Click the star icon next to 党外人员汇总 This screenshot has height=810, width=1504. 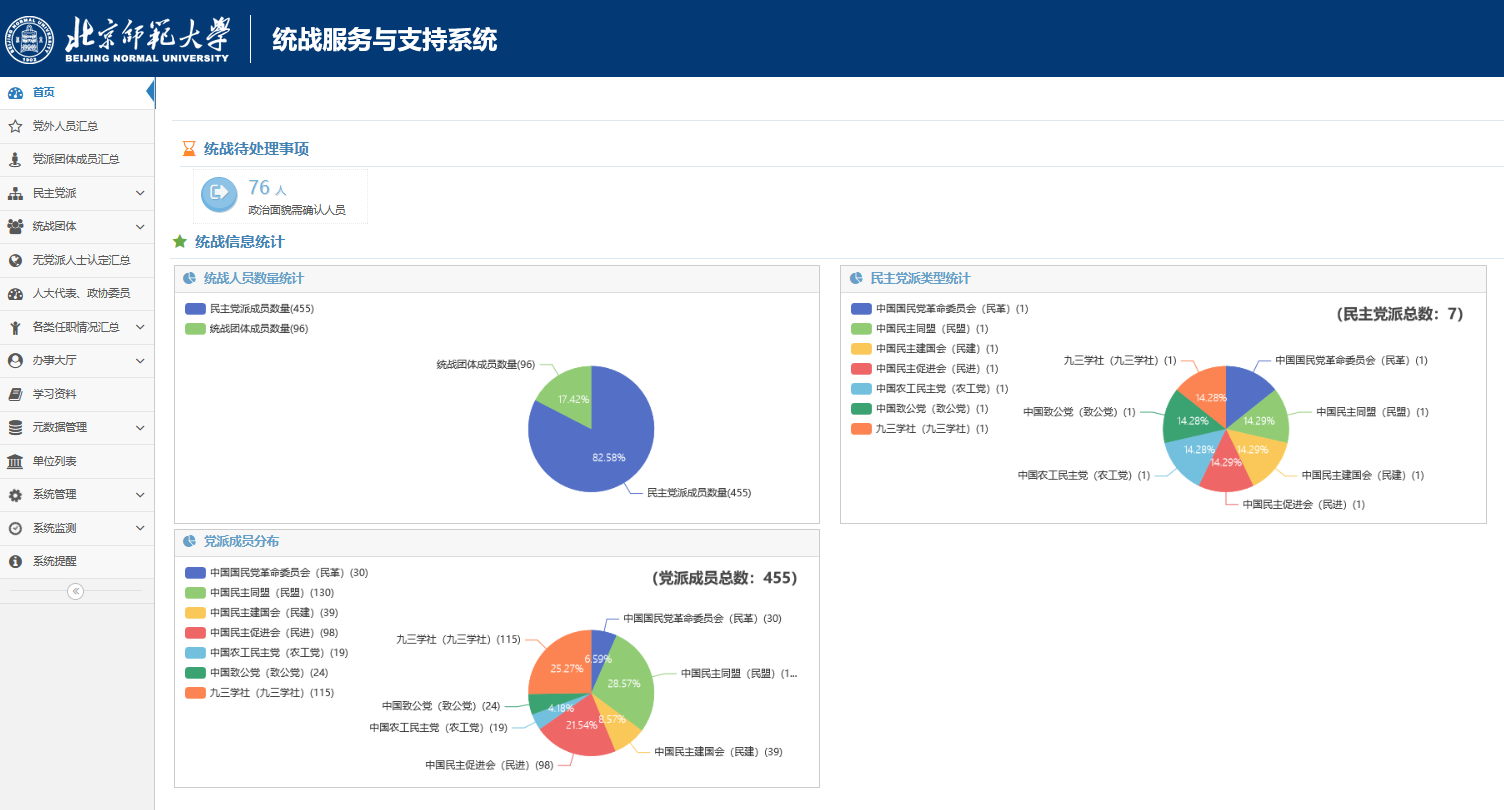click(15, 127)
